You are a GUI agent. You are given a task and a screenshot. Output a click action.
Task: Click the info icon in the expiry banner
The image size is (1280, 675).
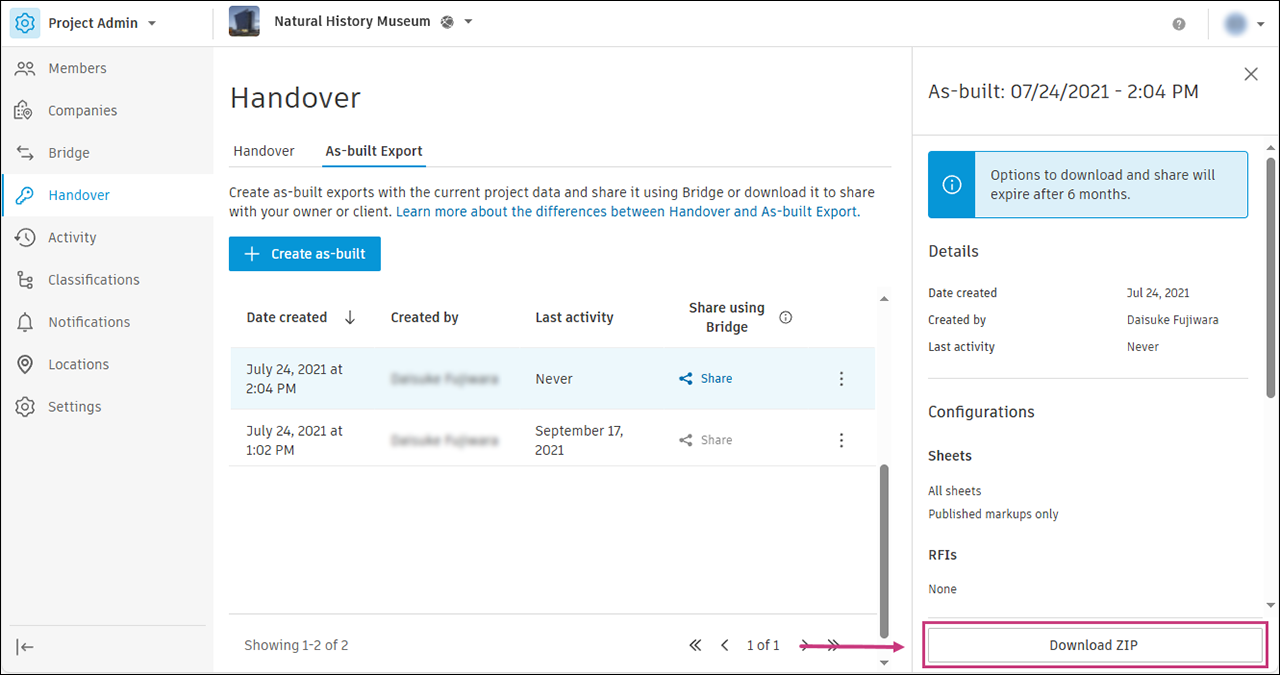click(x=952, y=185)
